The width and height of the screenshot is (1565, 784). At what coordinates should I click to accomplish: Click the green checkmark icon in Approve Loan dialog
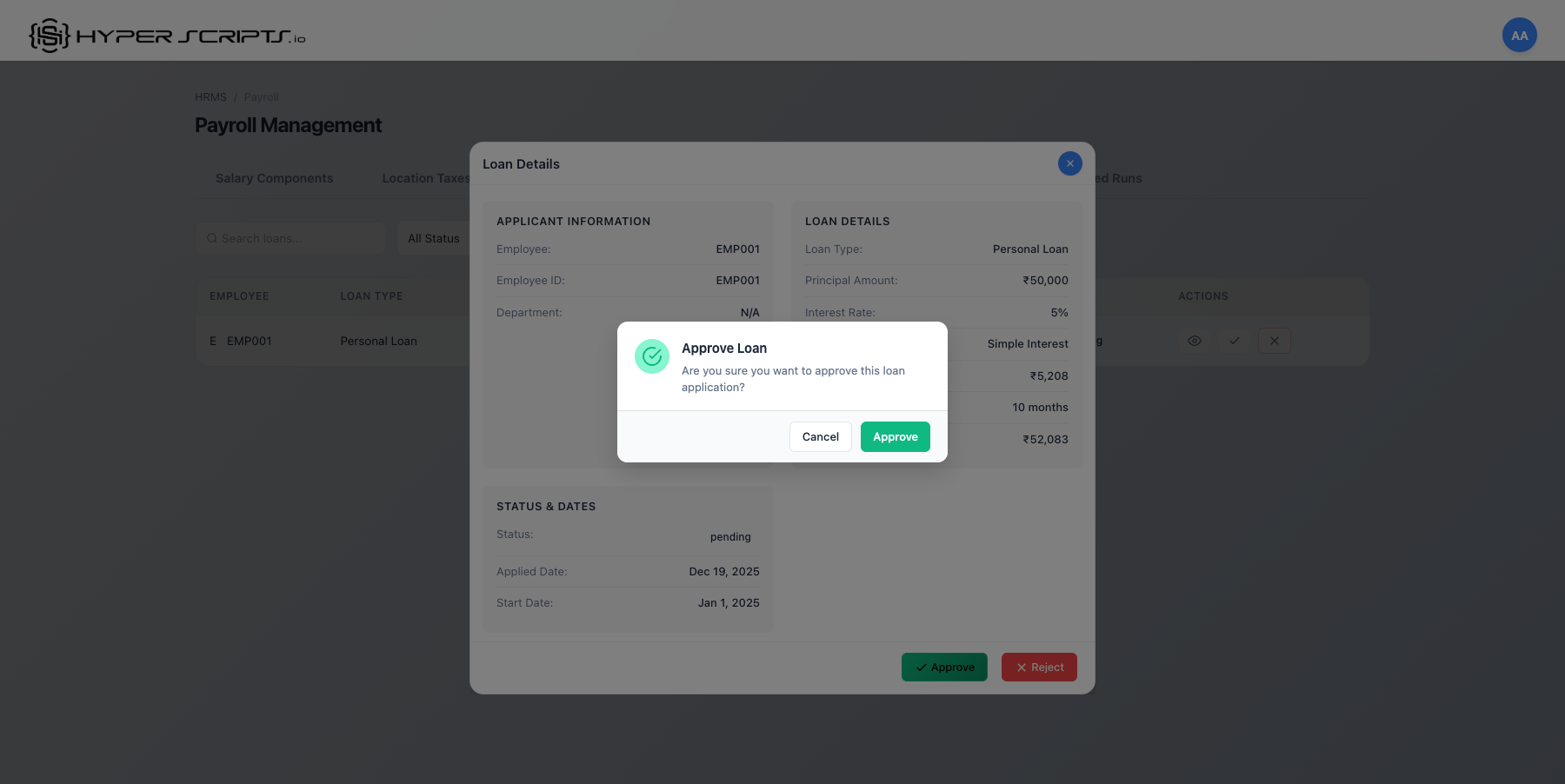[652, 356]
